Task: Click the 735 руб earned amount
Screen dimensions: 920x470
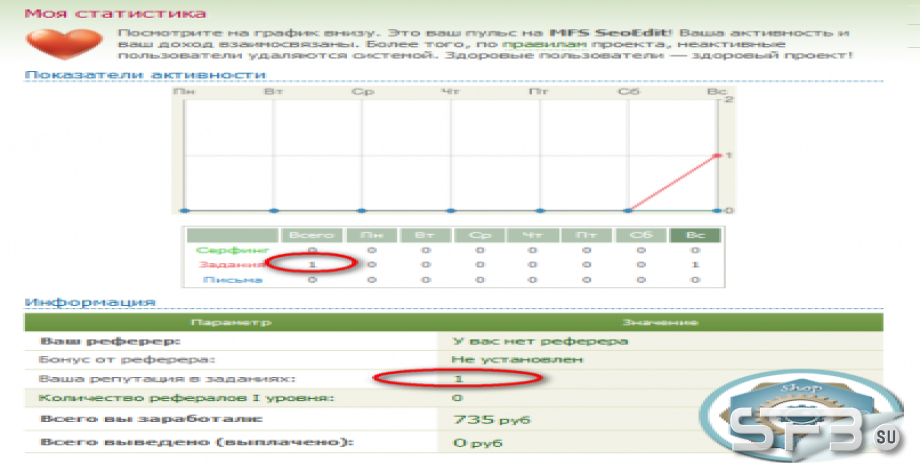Action: click(492, 420)
